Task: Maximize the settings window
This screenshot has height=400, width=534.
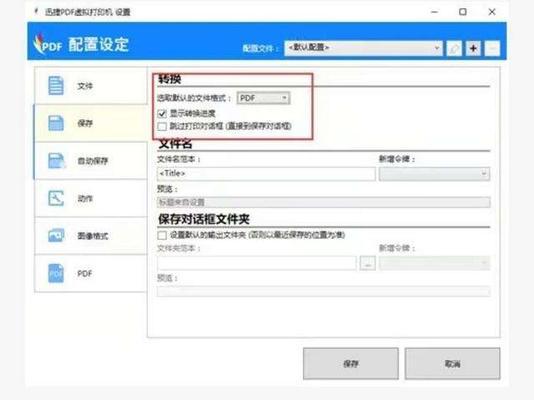Action: pos(463,12)
